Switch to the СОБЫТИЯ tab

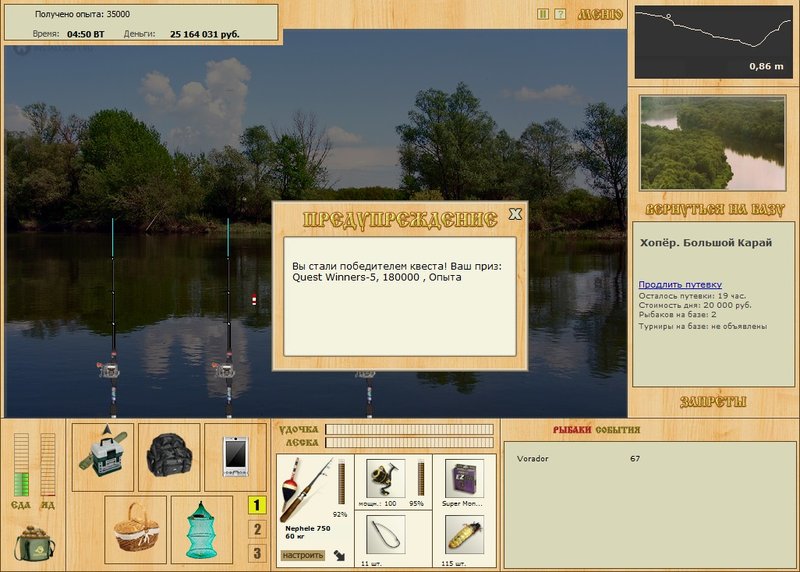pos(617,430)
